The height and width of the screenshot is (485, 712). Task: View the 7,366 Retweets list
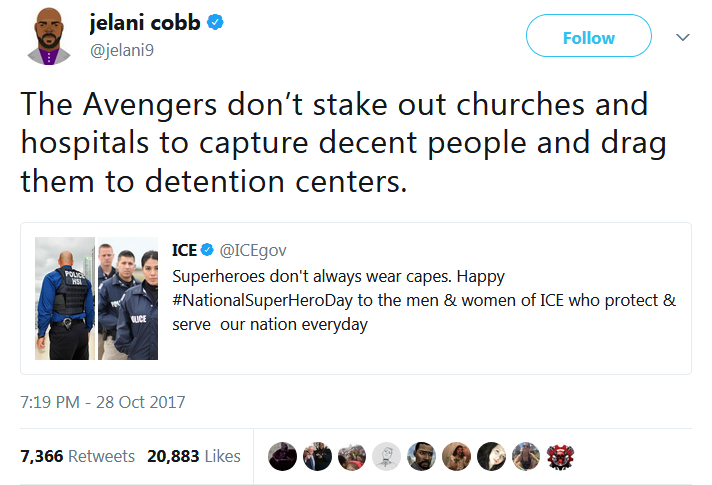pos(77,456)
